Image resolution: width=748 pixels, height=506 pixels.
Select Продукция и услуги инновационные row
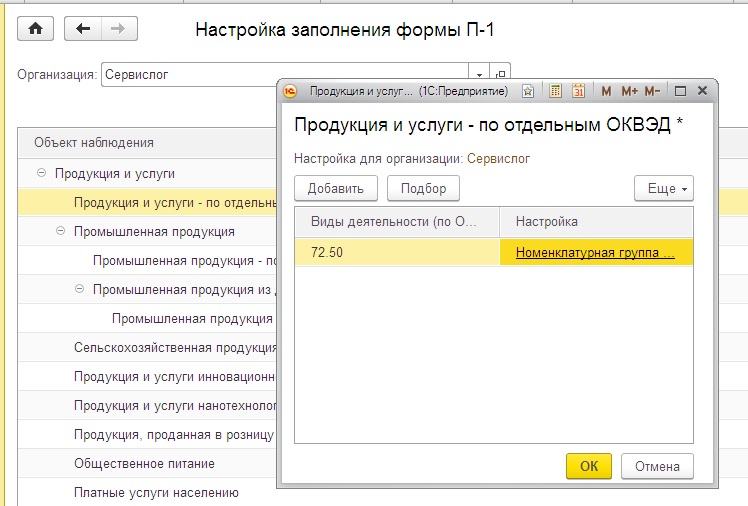click(x=147, y=377)
